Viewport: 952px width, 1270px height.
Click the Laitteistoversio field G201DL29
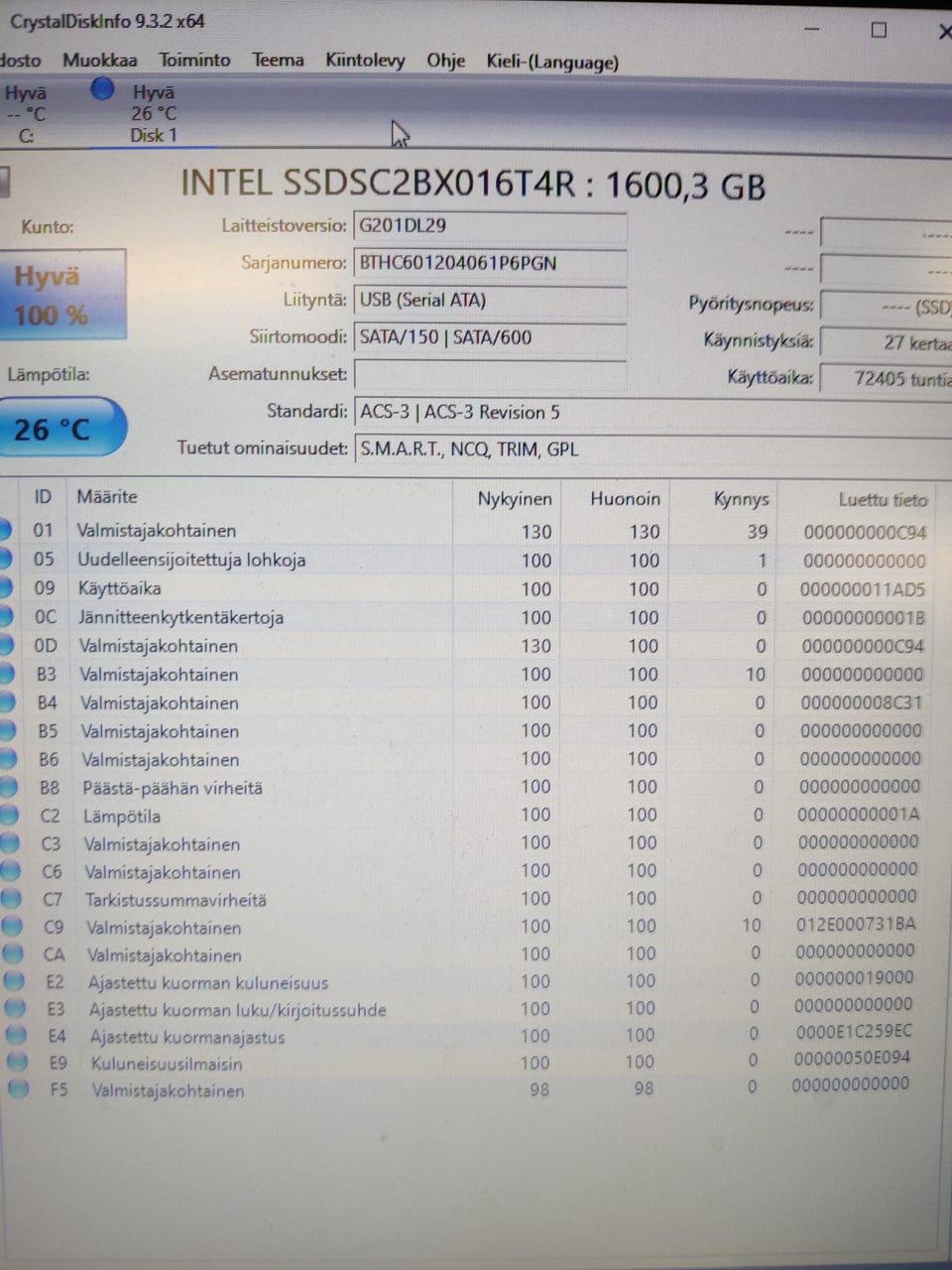(490, 226)
